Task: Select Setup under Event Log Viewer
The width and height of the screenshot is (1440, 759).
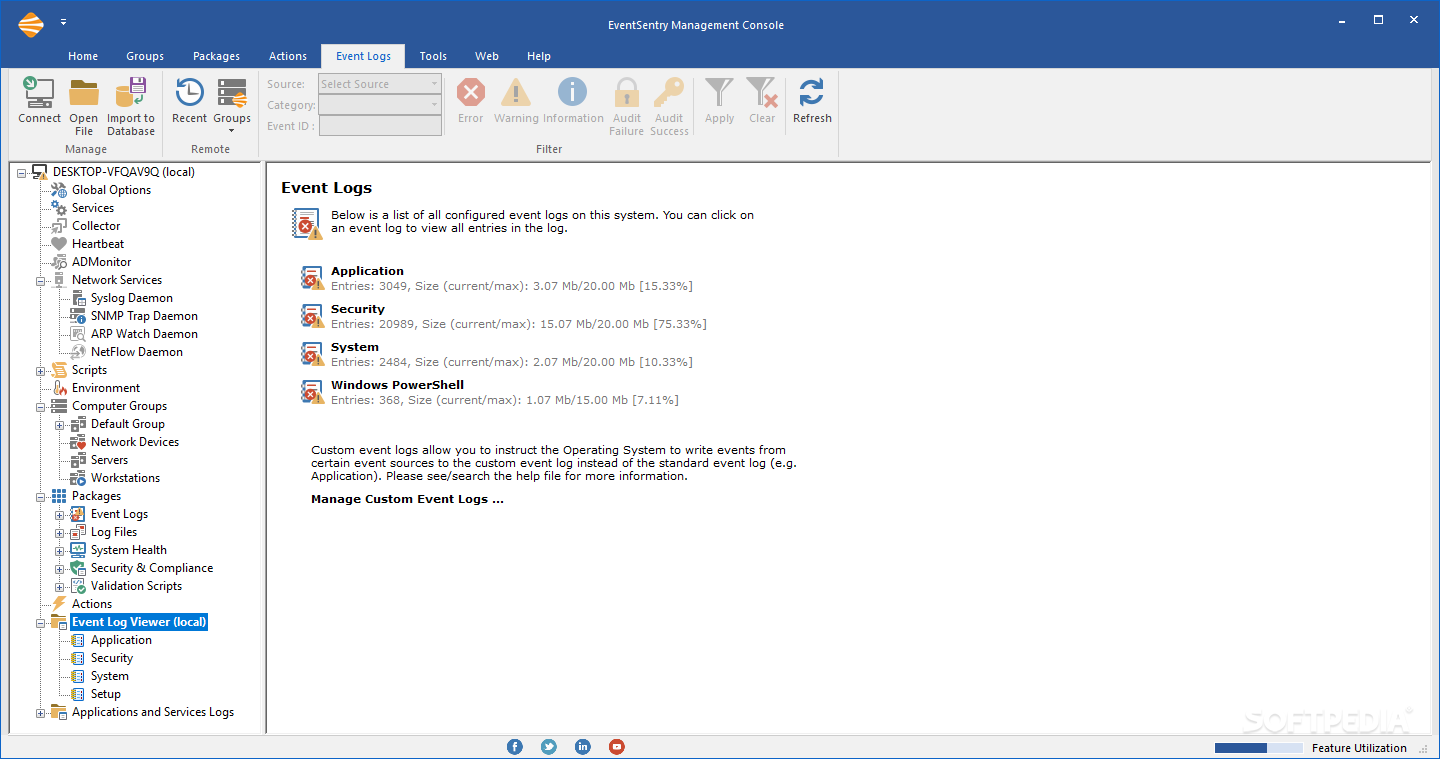Action: click(x=105, y=694)
